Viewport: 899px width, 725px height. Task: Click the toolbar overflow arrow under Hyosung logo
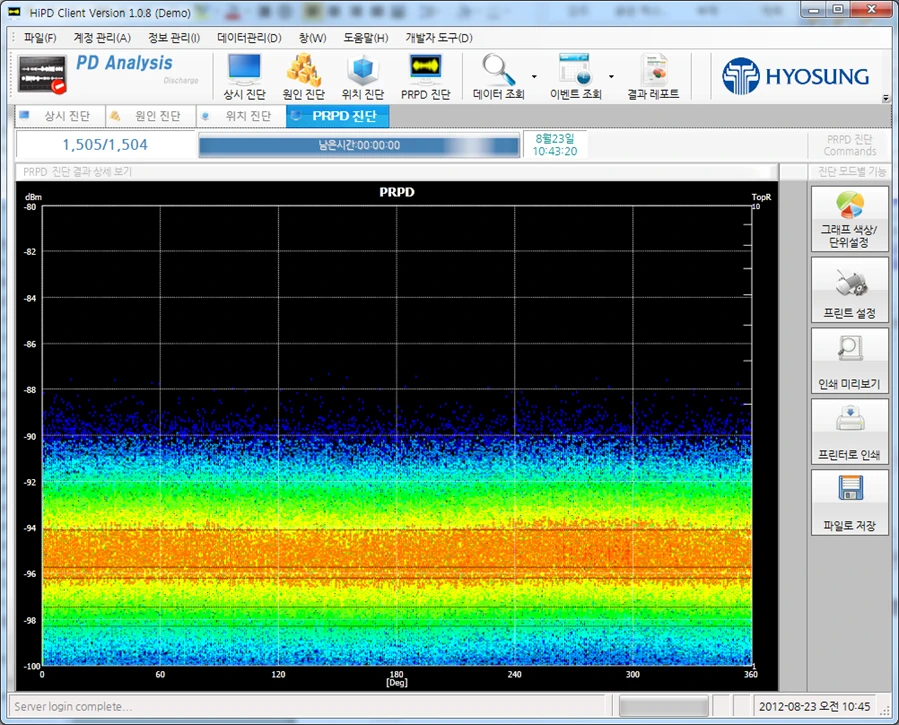point(886,99)
